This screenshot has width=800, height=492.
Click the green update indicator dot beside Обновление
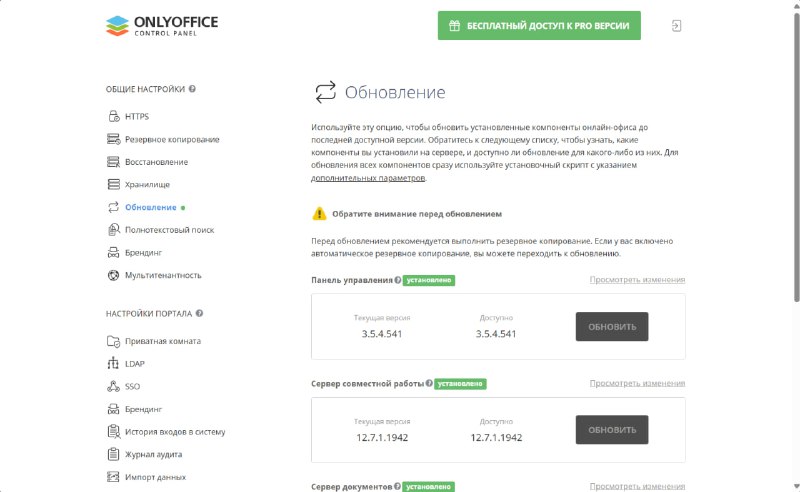(x=183, y=208)
